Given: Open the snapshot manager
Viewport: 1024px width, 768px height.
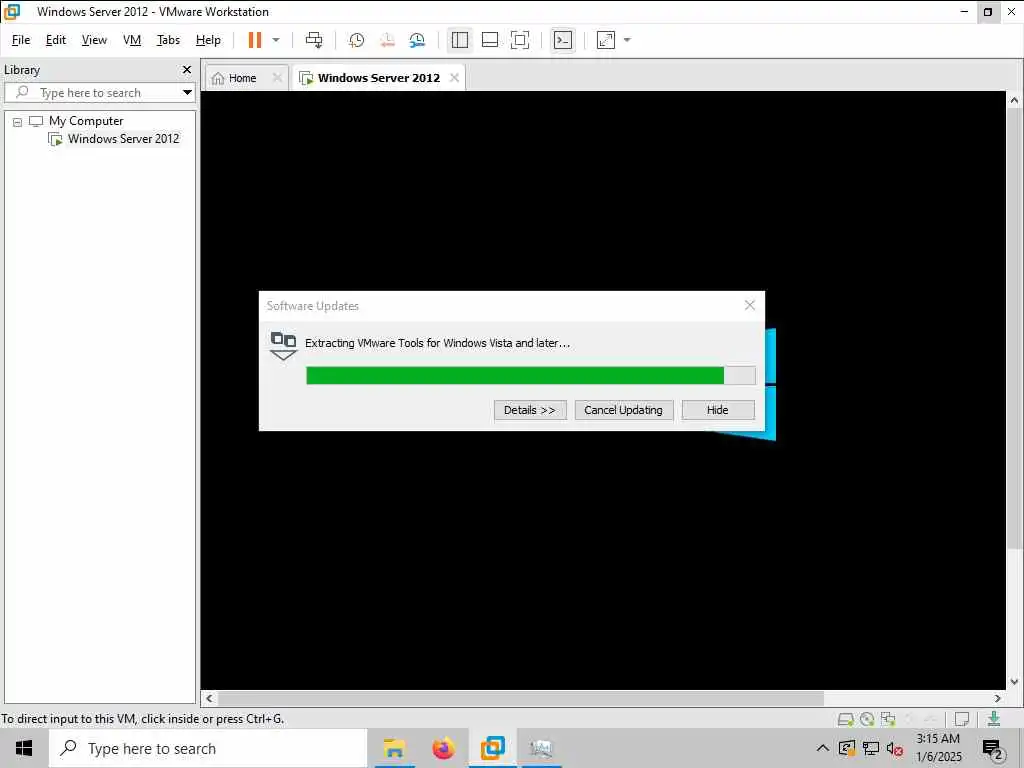Looking at the screenshot, I should click(x=417, y=40).
